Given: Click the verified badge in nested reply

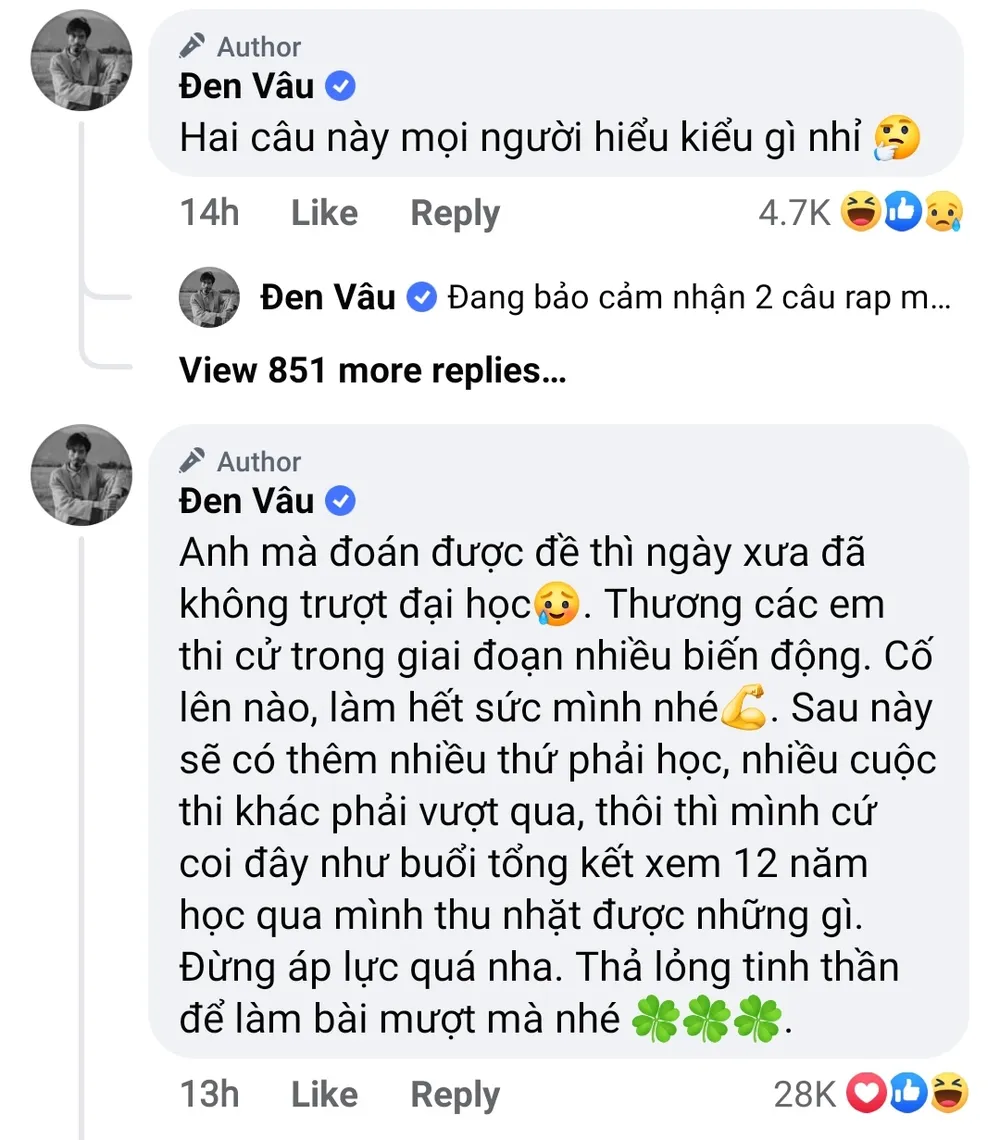Looking at the screenshot, I should pos(423,297).
